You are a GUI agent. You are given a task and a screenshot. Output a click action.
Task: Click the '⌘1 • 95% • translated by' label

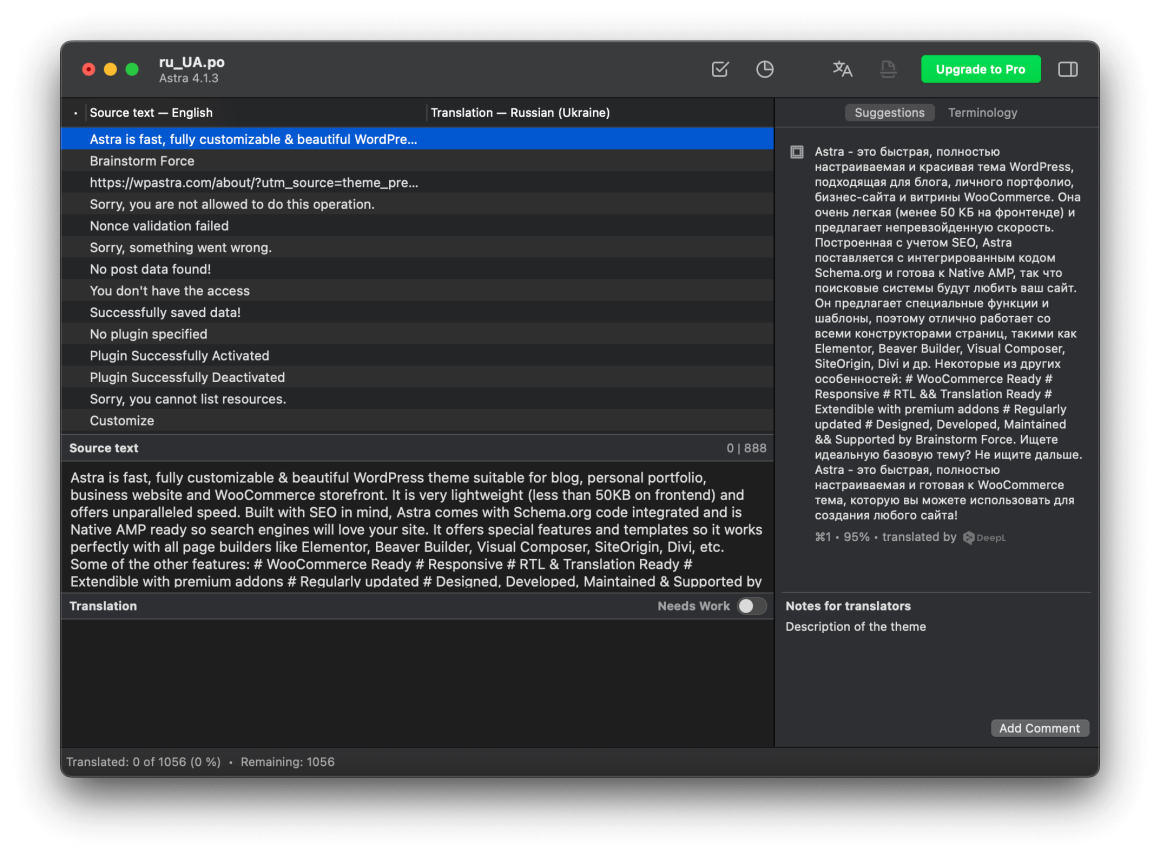point(886,537)
